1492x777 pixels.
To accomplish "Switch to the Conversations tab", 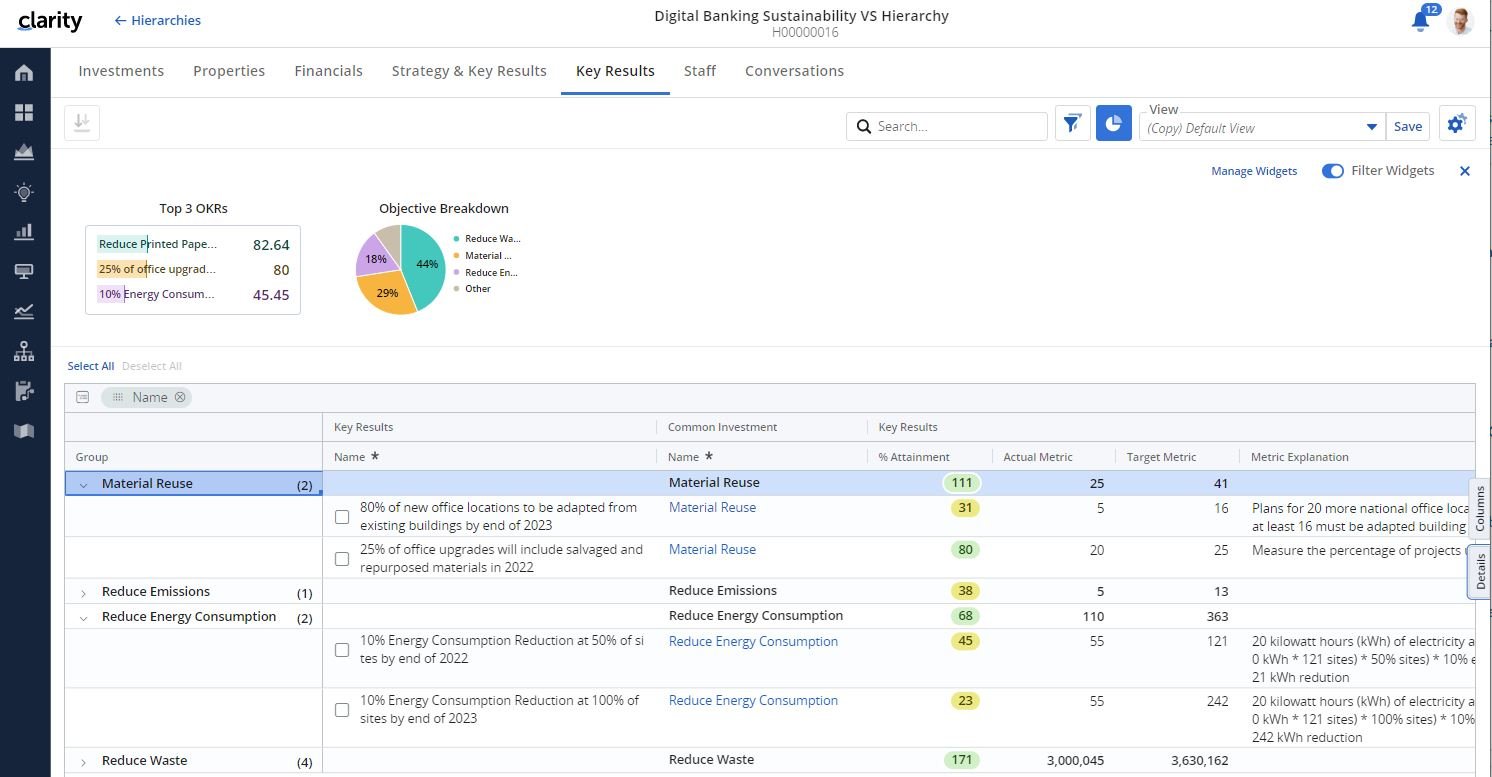I will 794,71.
